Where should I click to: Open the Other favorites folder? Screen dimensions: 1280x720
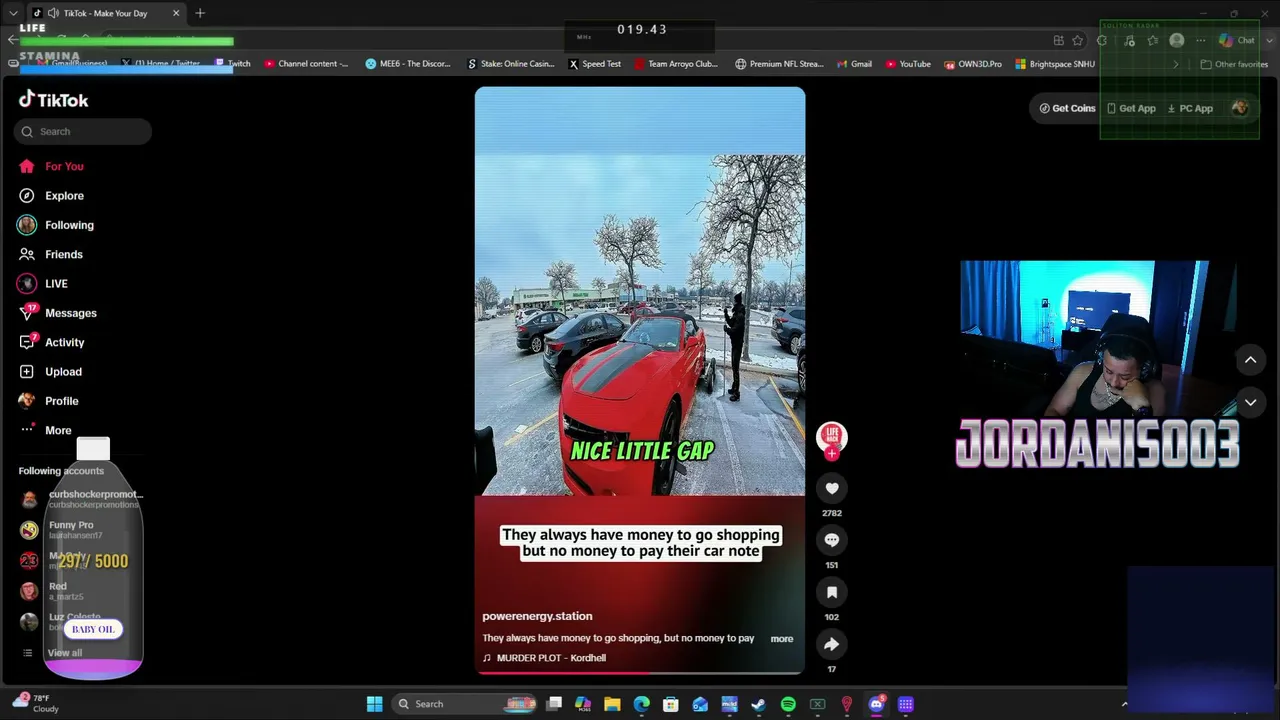tap(1234, 64)
